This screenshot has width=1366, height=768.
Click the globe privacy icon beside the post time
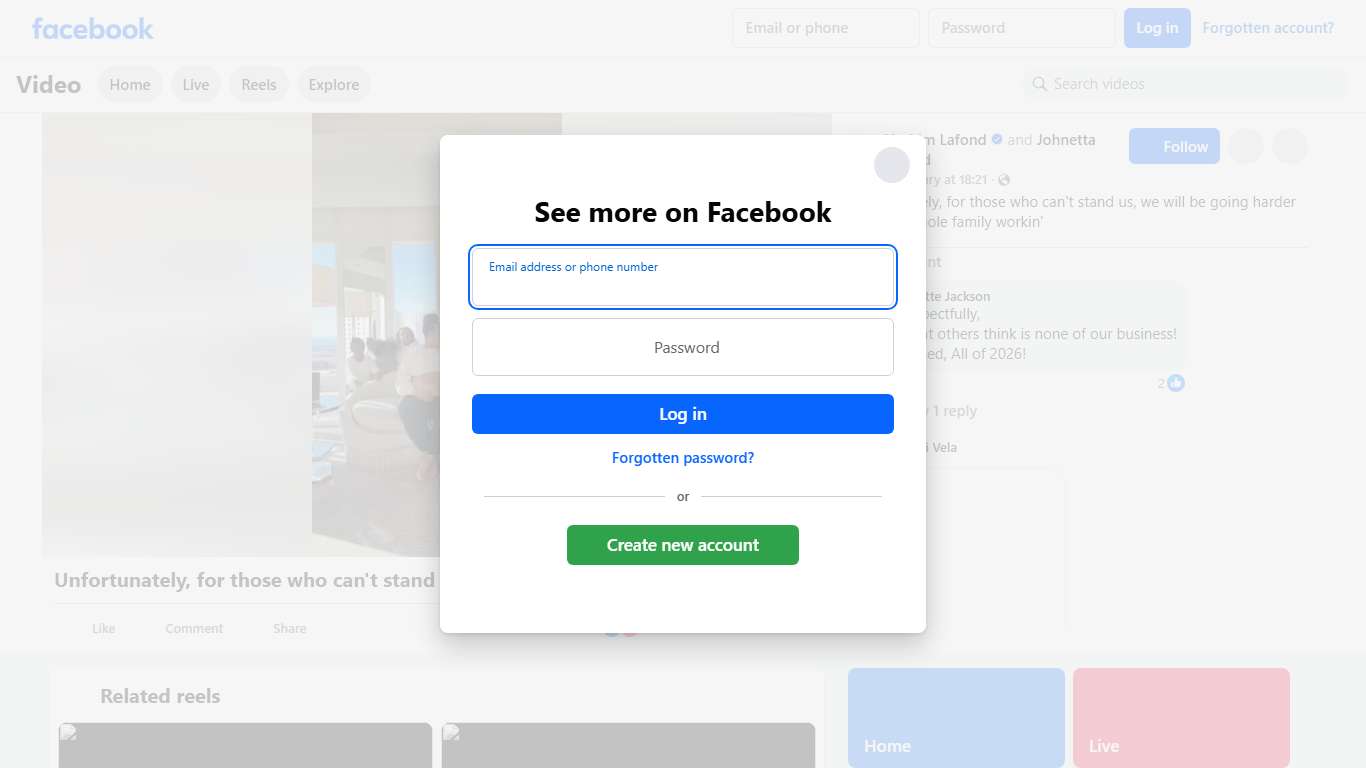tap(1004, 180)
